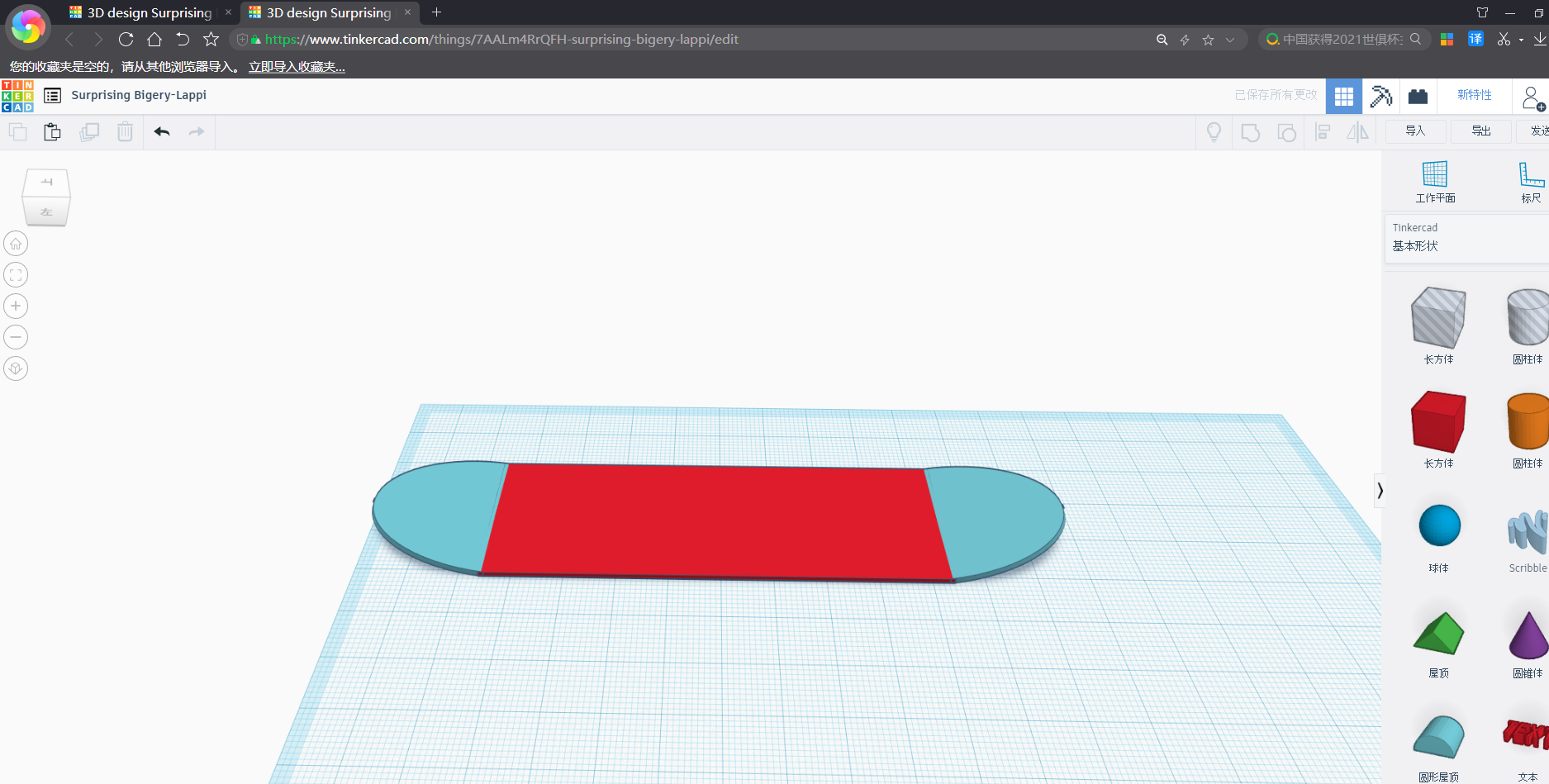Click the Copy toolbar icon
The image size is (1549, 784).
click(17, 132)
